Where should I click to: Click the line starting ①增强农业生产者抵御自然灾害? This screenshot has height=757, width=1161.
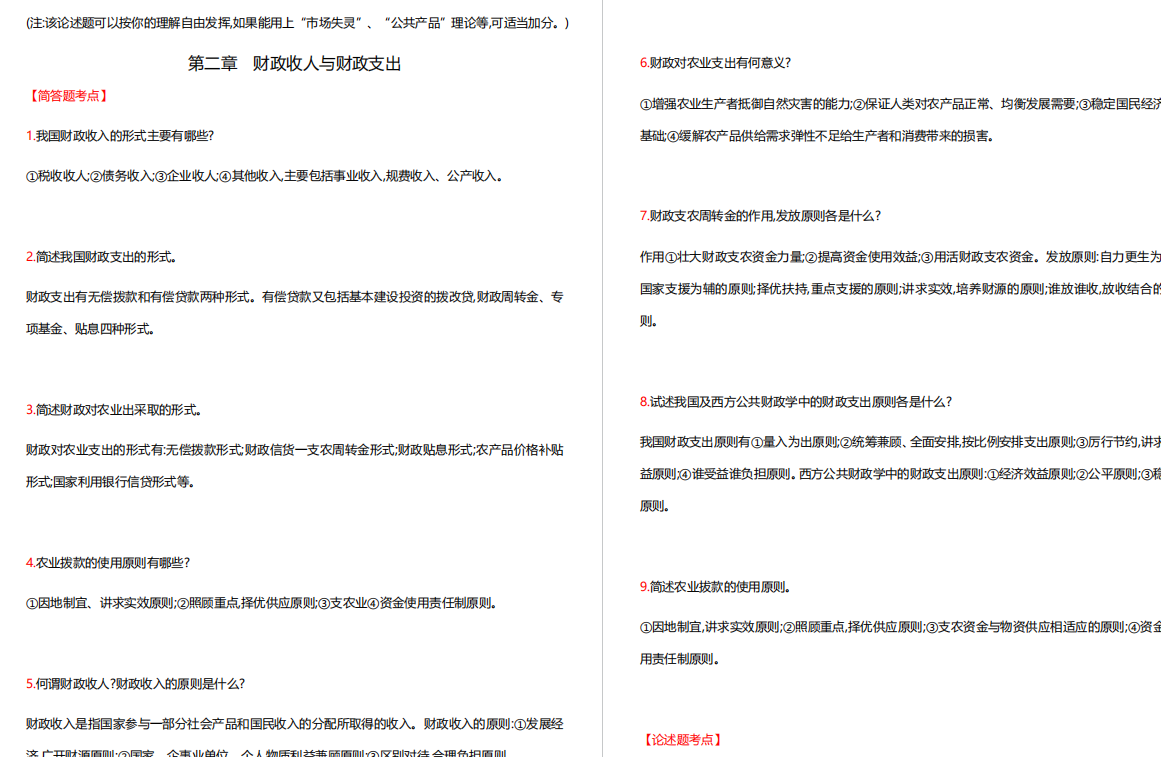click(x=900, y=104)
